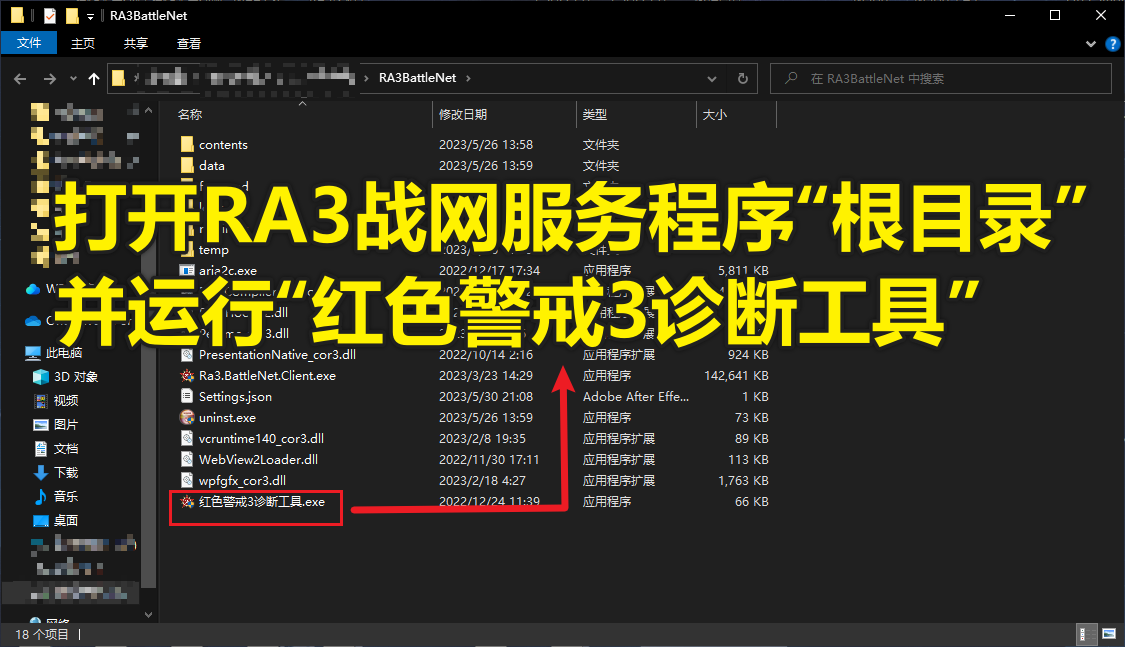
Task: Select PresentationNative_cor3.dll file icon
Action: click(187, 354)
